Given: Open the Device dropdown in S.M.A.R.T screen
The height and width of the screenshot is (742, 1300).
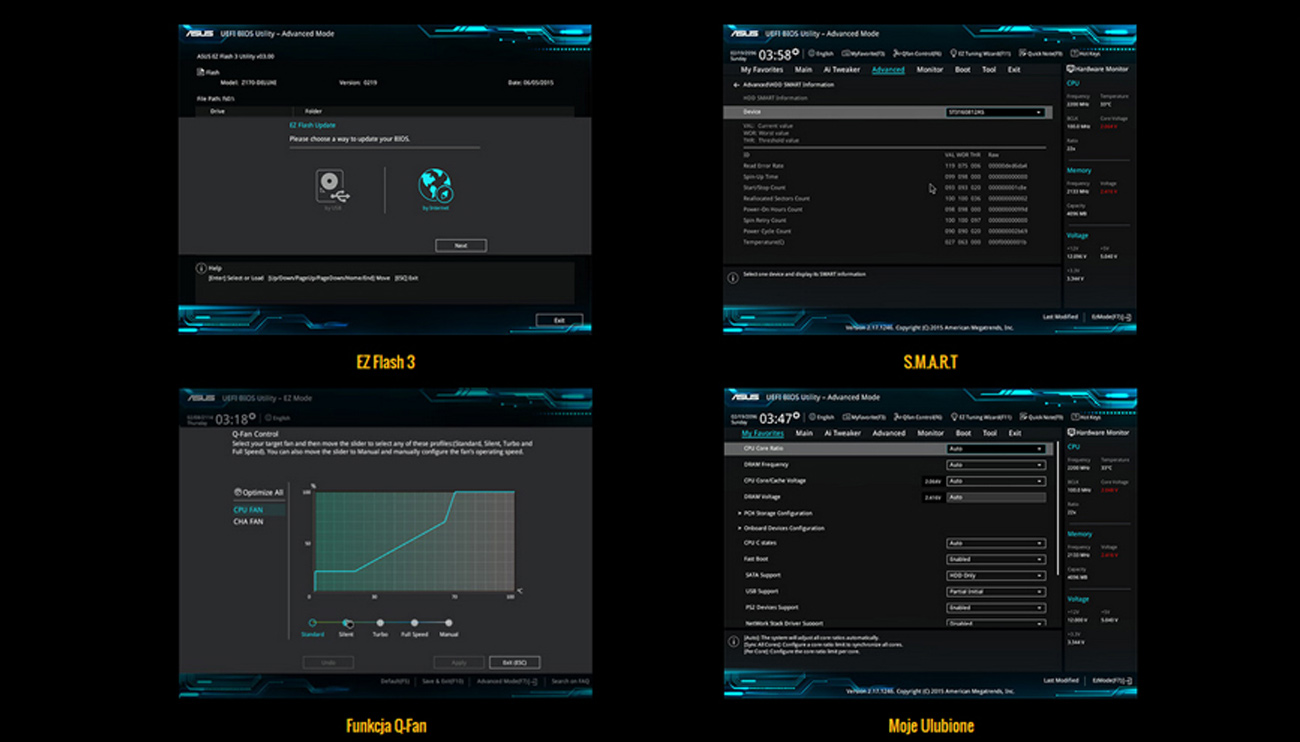Looking at the screenshot, I should point(995,113).
